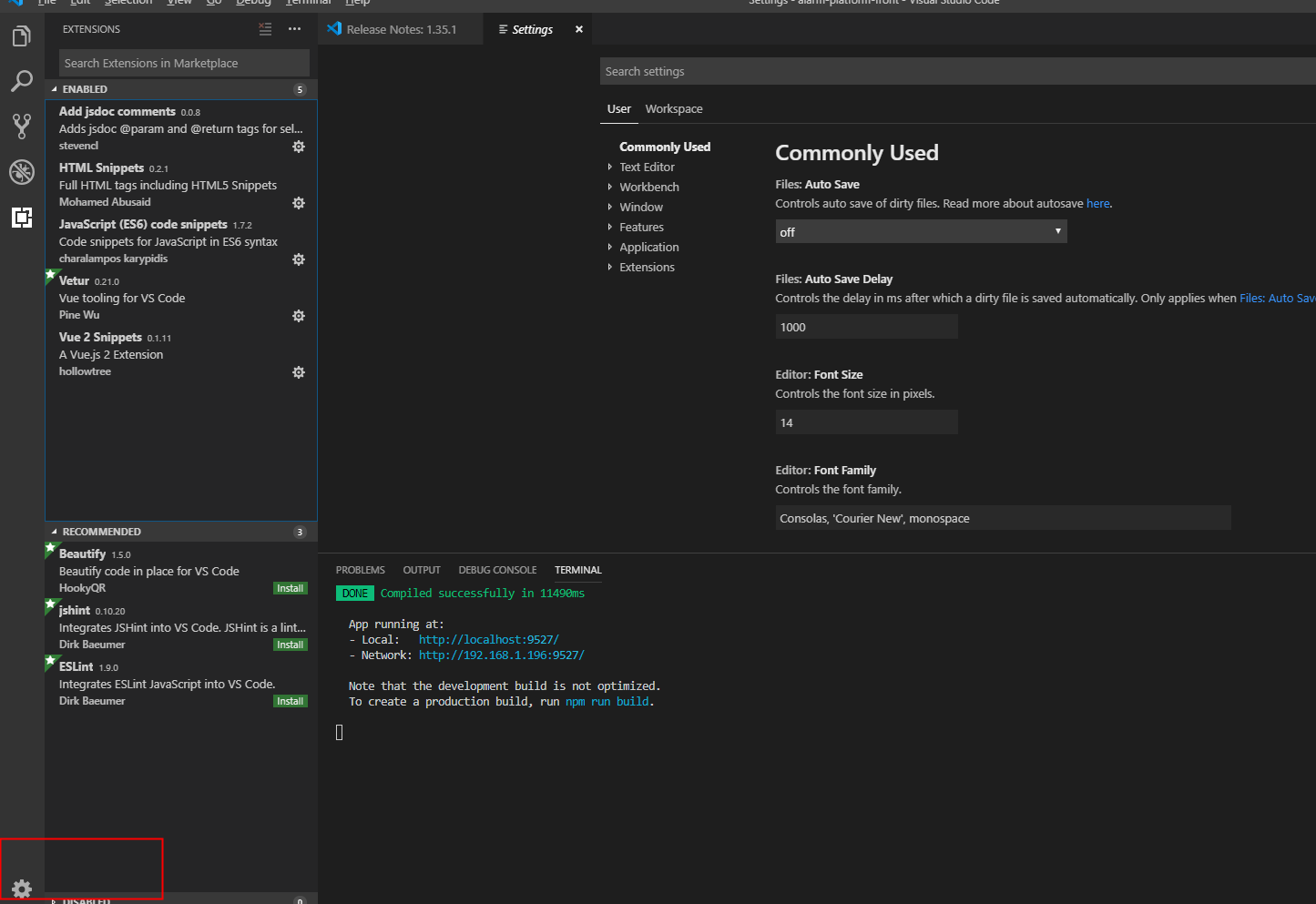
Task: Install the ESLint extension
Action: click(x=291, y=701)
